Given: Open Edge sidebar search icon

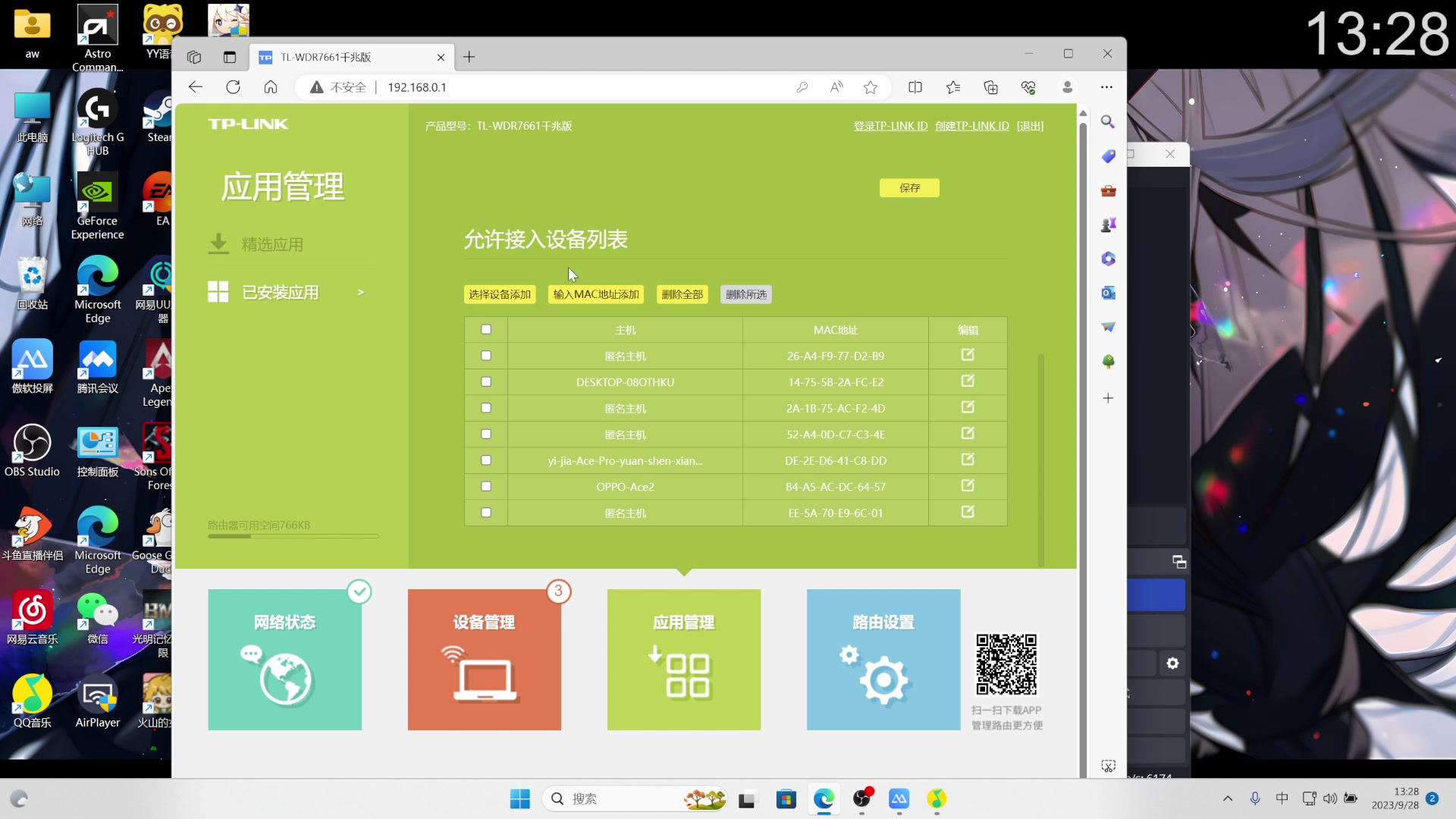Looking at the screenshot, I should (1108, 121).
